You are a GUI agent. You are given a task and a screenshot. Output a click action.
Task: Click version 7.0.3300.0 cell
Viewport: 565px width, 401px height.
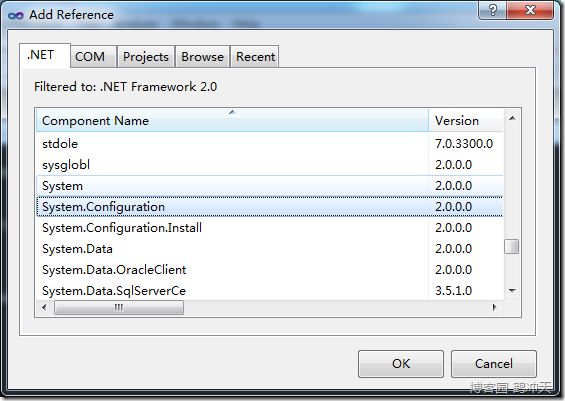click(464, 144)
